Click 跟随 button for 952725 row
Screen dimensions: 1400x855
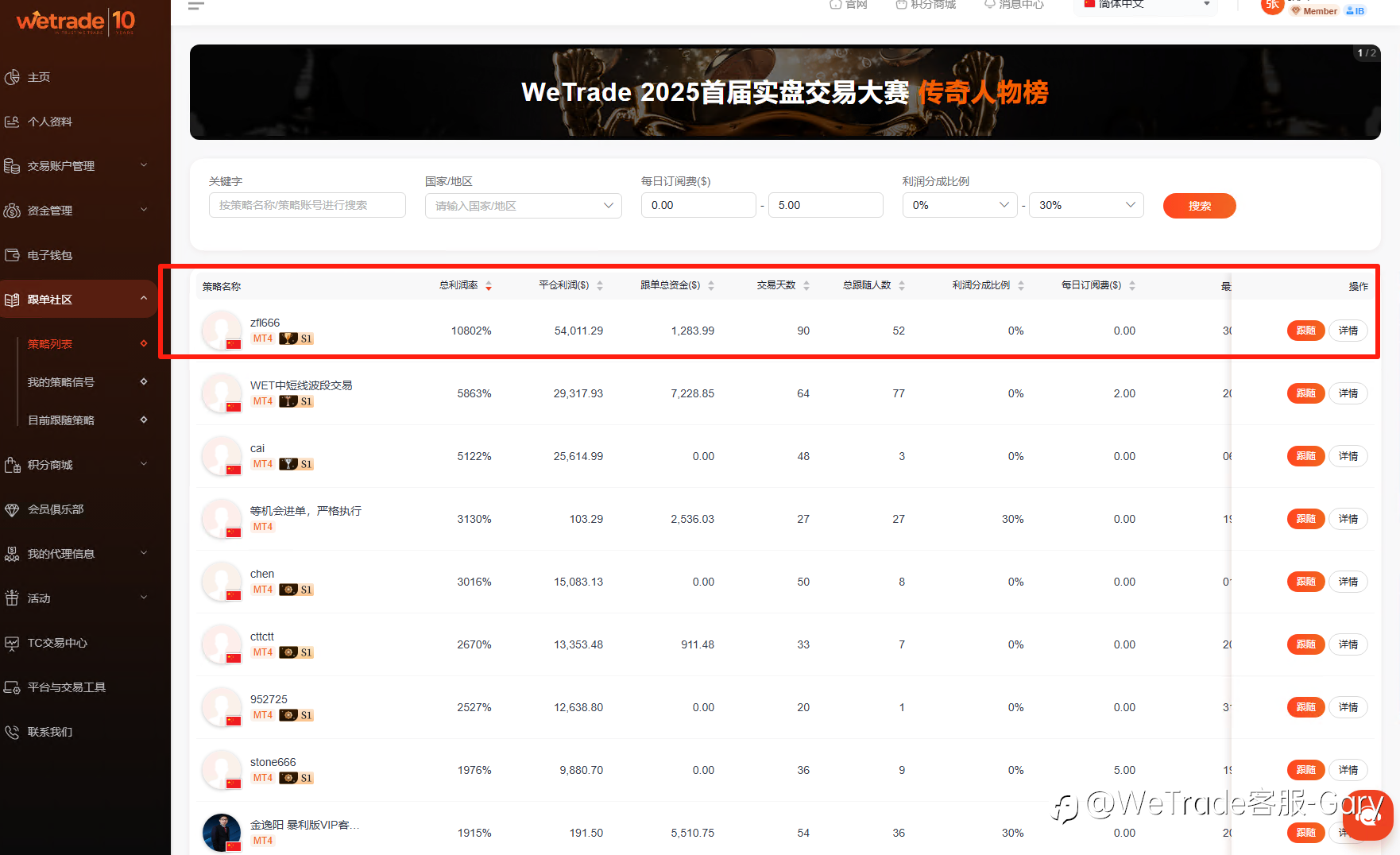[1305, 707]
